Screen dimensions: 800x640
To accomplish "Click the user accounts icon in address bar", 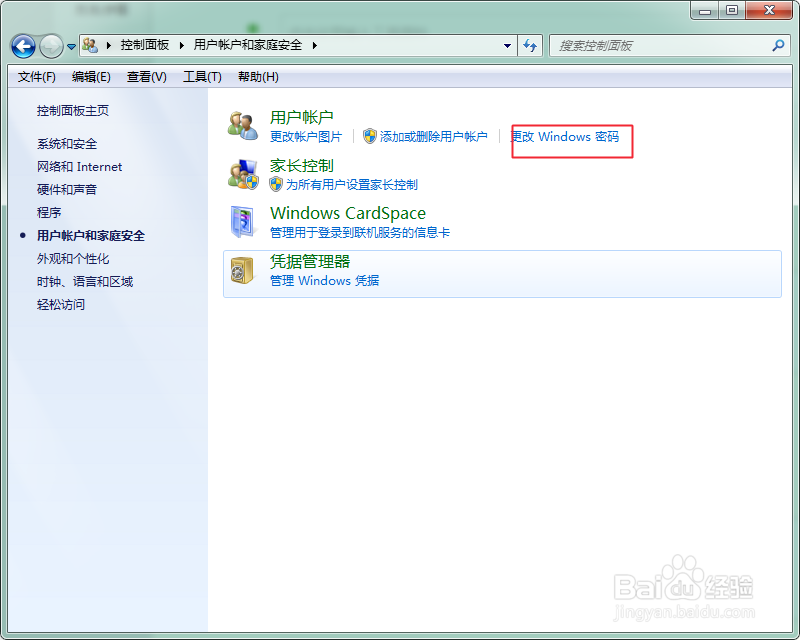I will pyautogui.click(x=90, y=45).
